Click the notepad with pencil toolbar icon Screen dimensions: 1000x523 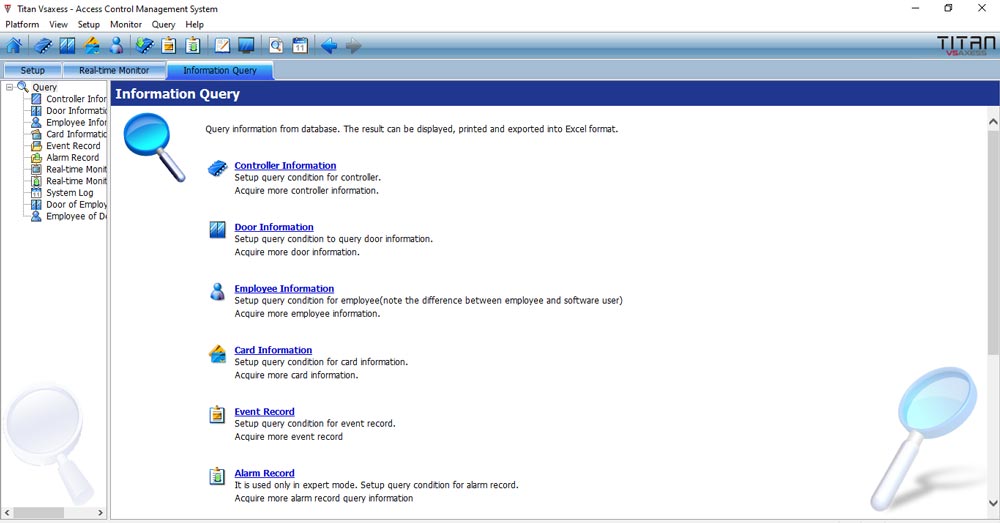click(222, 45)
